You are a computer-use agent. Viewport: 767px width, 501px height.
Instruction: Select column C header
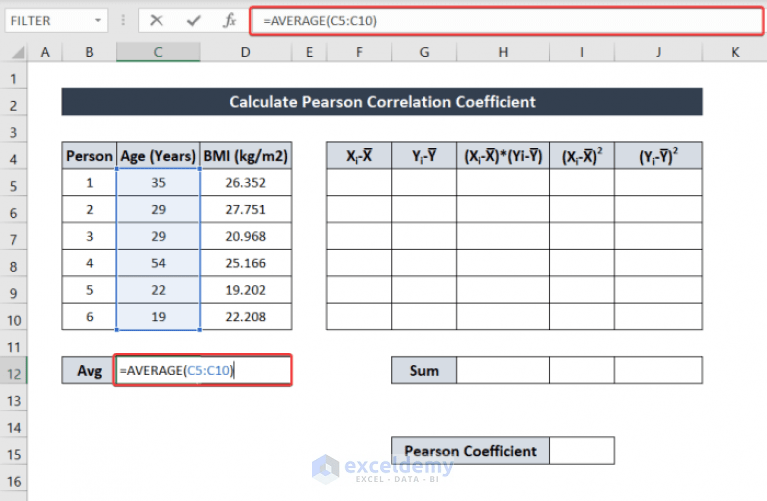pyautogui.click(x=158, y=52)
